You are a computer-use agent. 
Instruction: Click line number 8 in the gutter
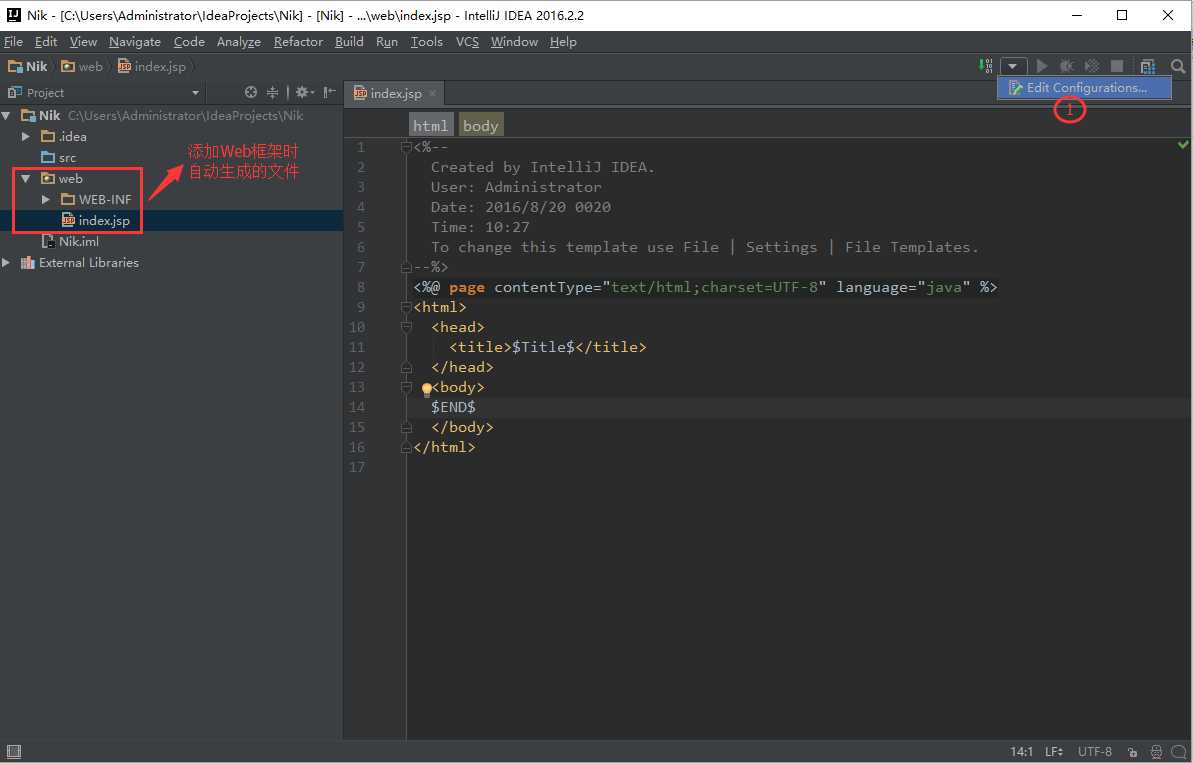[x=361, y=287]
